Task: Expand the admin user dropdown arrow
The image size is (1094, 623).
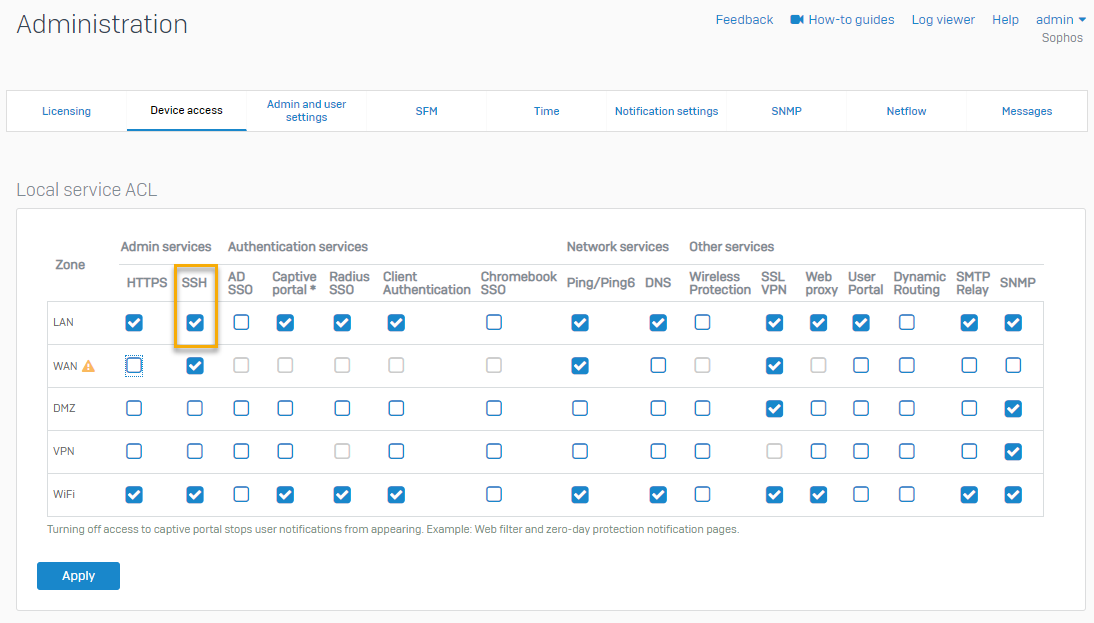Action: (1082, 20)
